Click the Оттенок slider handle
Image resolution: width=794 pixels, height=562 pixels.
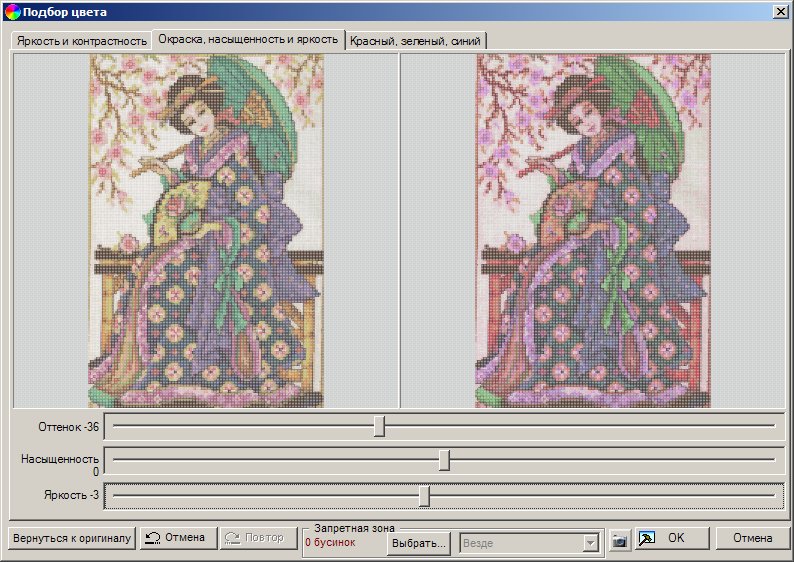pyautogui.click(x=379, y=426)
